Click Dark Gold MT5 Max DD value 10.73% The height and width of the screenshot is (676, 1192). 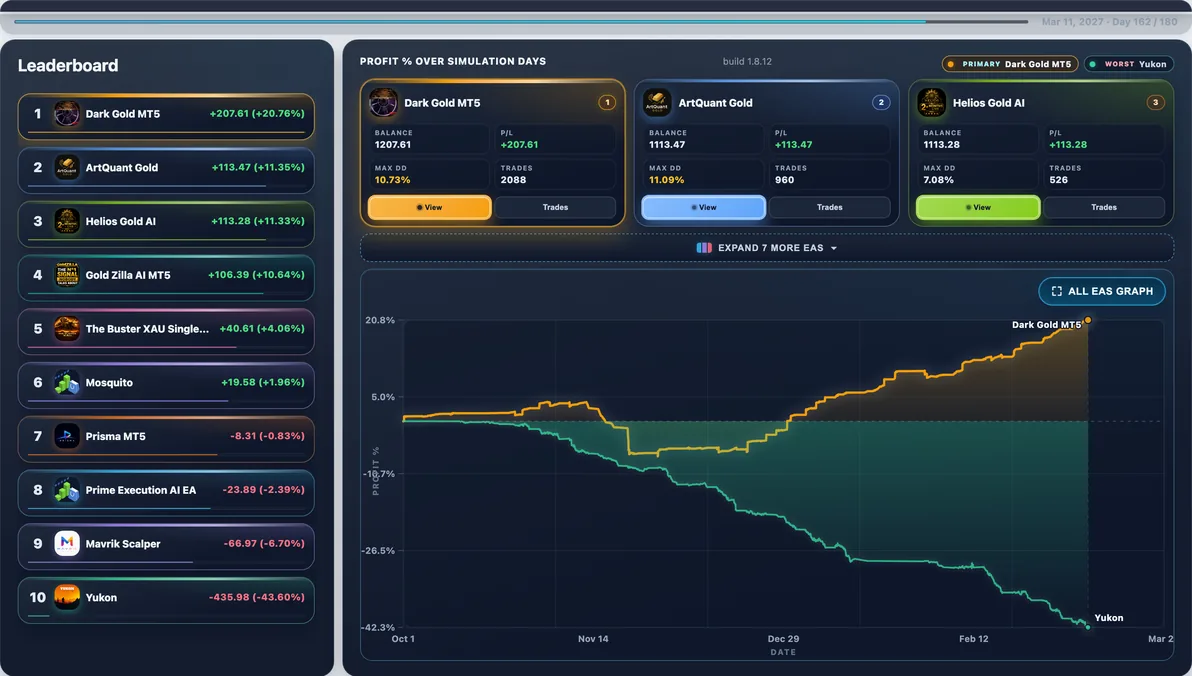[392, 180]
